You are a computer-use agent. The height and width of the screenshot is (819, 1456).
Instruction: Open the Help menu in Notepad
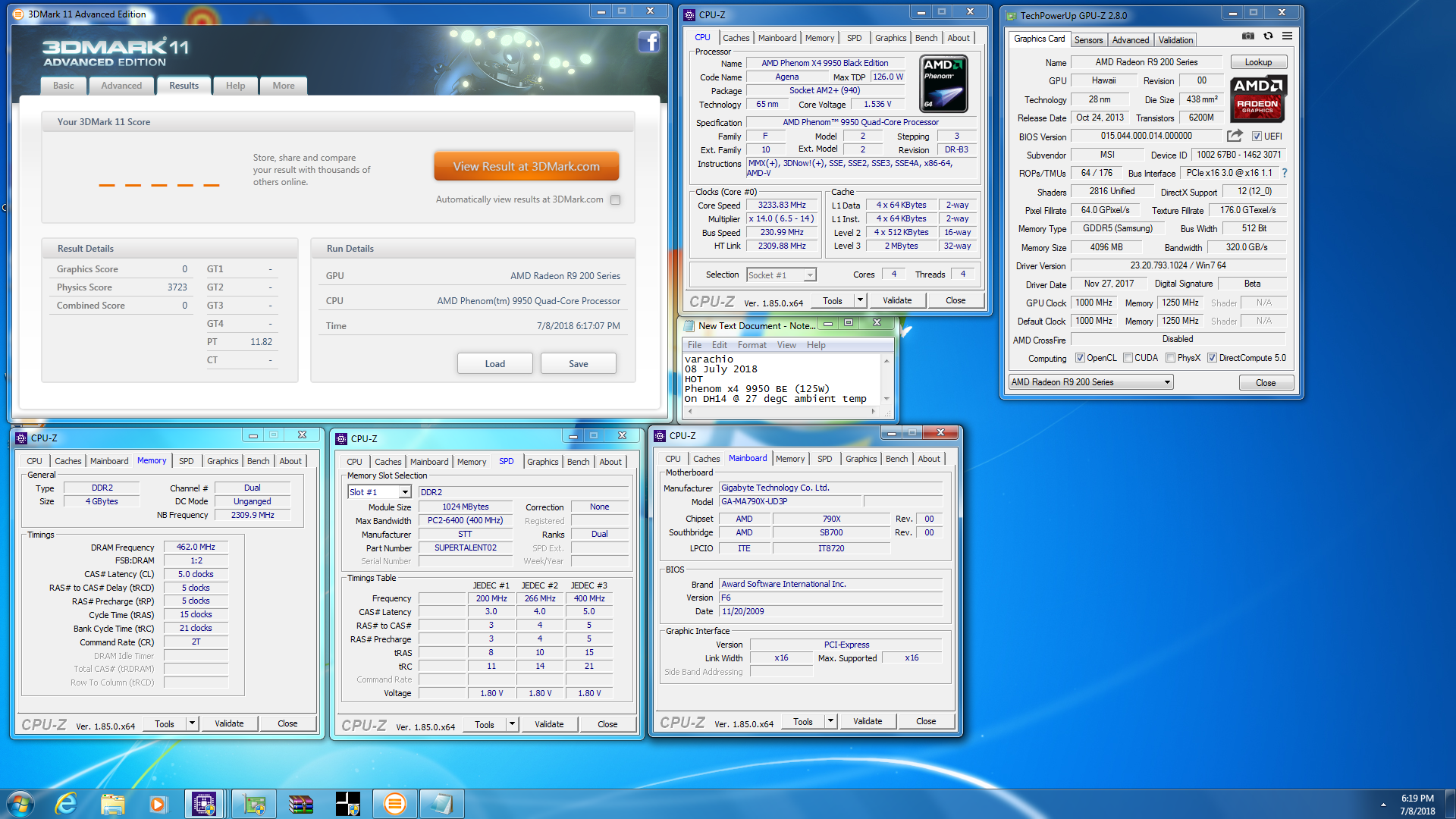point(816,345)
